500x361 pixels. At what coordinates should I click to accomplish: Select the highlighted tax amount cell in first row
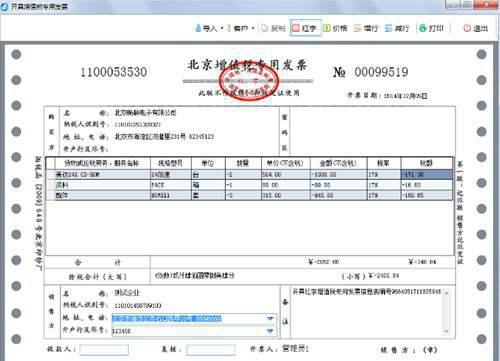coord(427,175)
